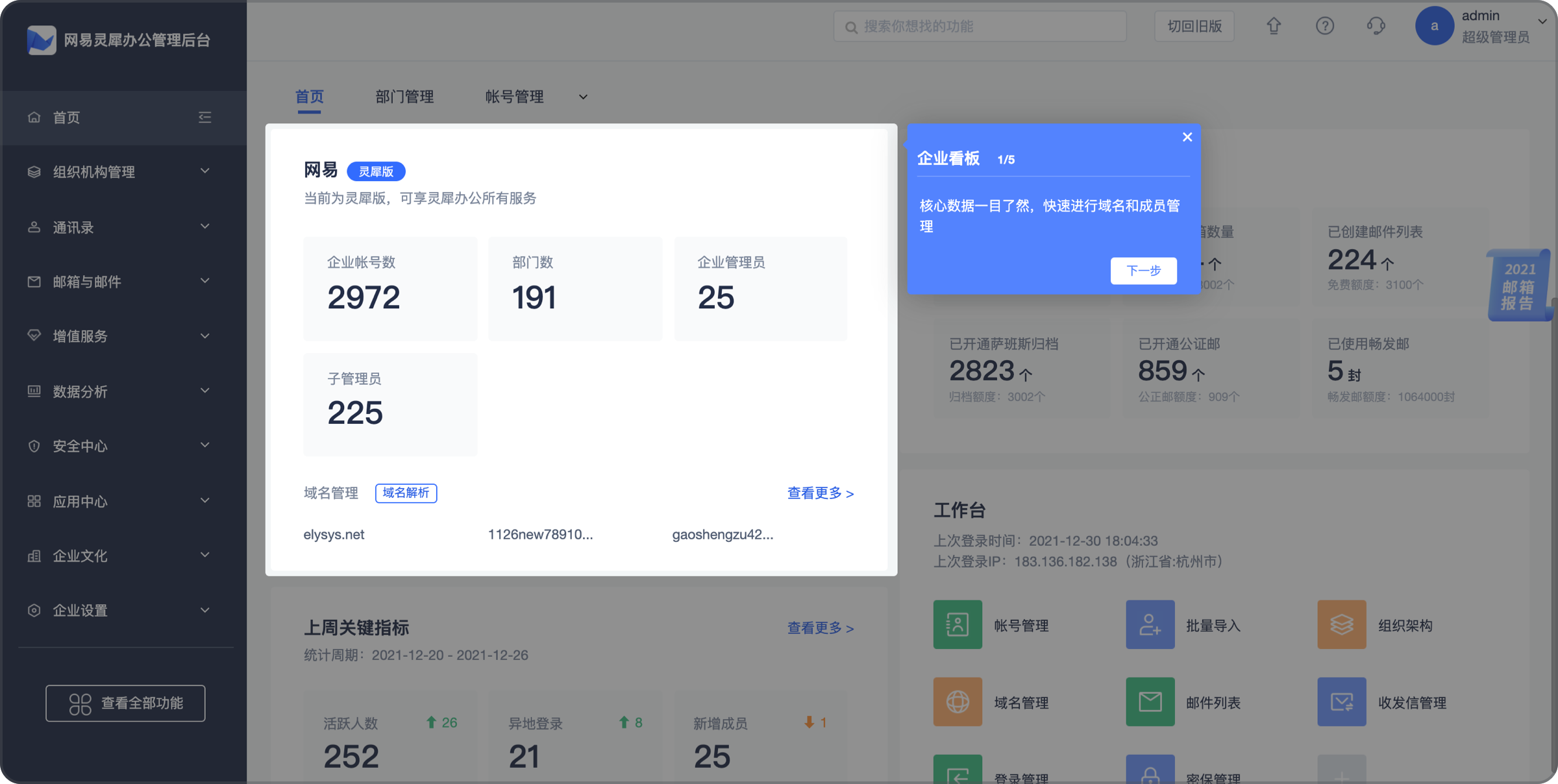1558x784 pixels.
Task: Open the green 帐号管理 workbench icon
Action: tap(958, 625)
